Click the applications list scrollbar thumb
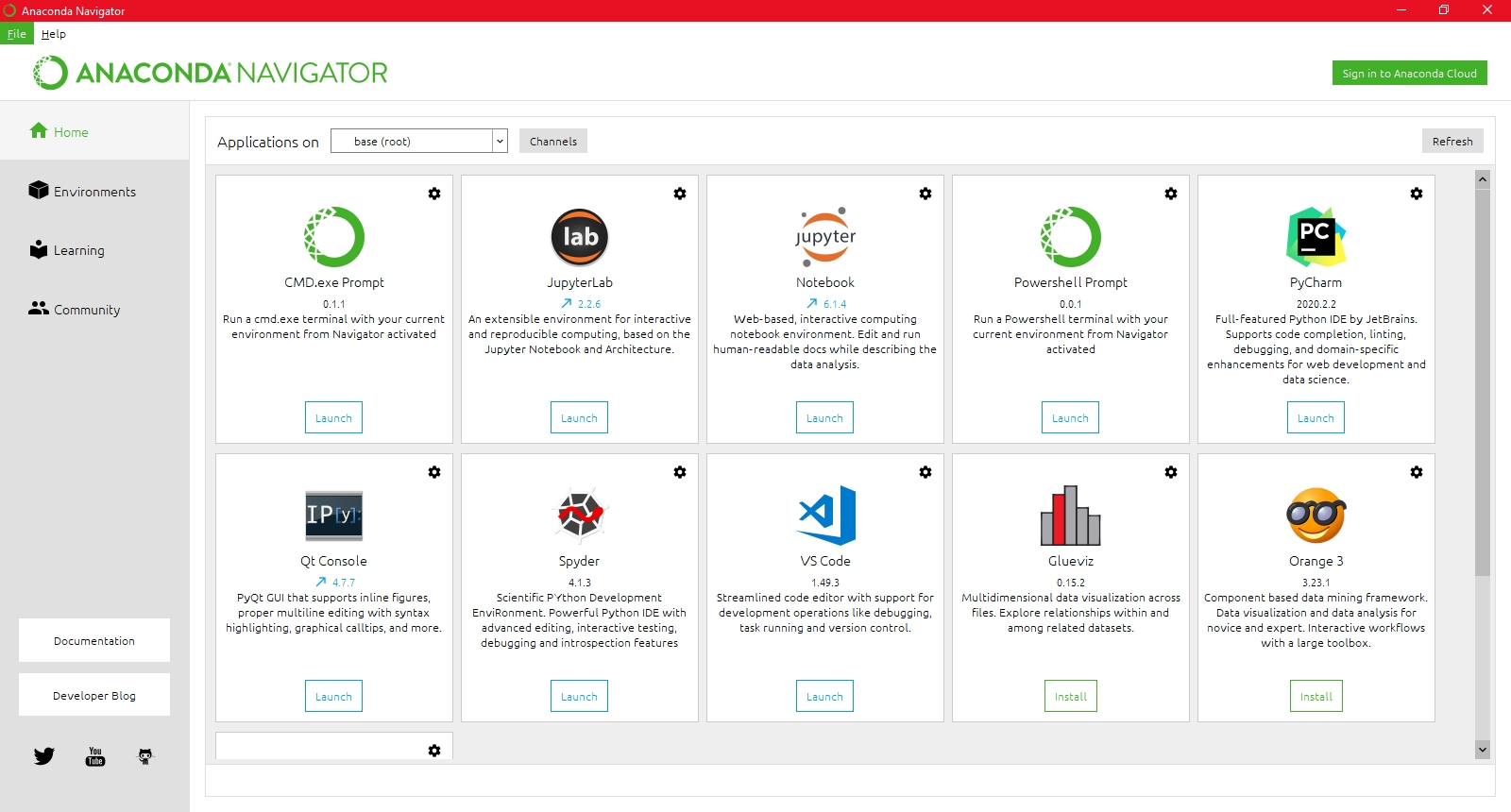The image size is (1511, 812). [x=1483, y=381]
